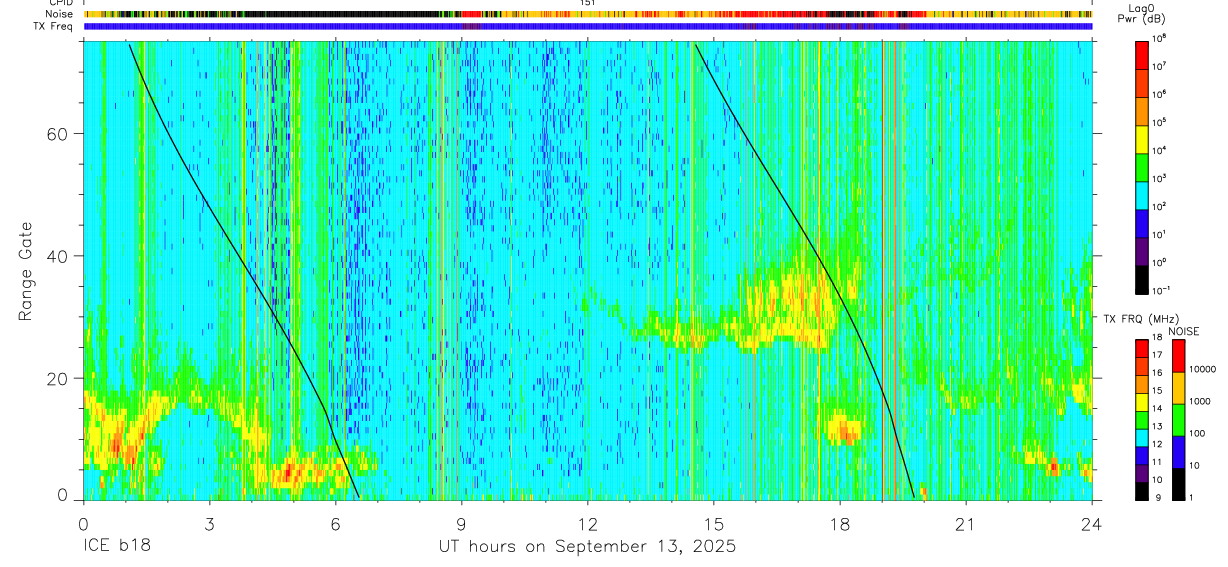Pick the black bottom segment of the Lag0 Pwr colorbar
This screenshot has width=1228, height=567.
[x=1142, y=278]
